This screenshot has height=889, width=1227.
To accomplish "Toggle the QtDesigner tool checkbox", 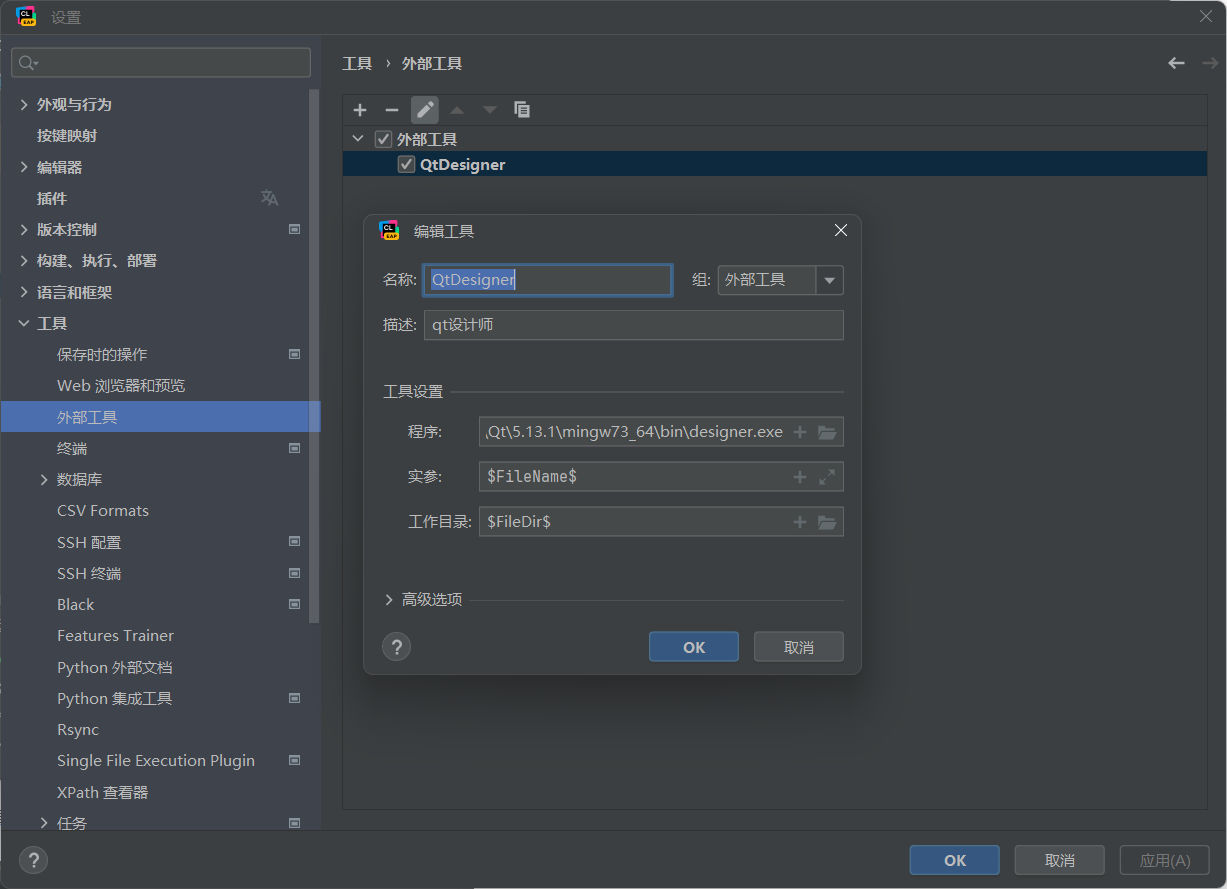I will click(406, 165).
